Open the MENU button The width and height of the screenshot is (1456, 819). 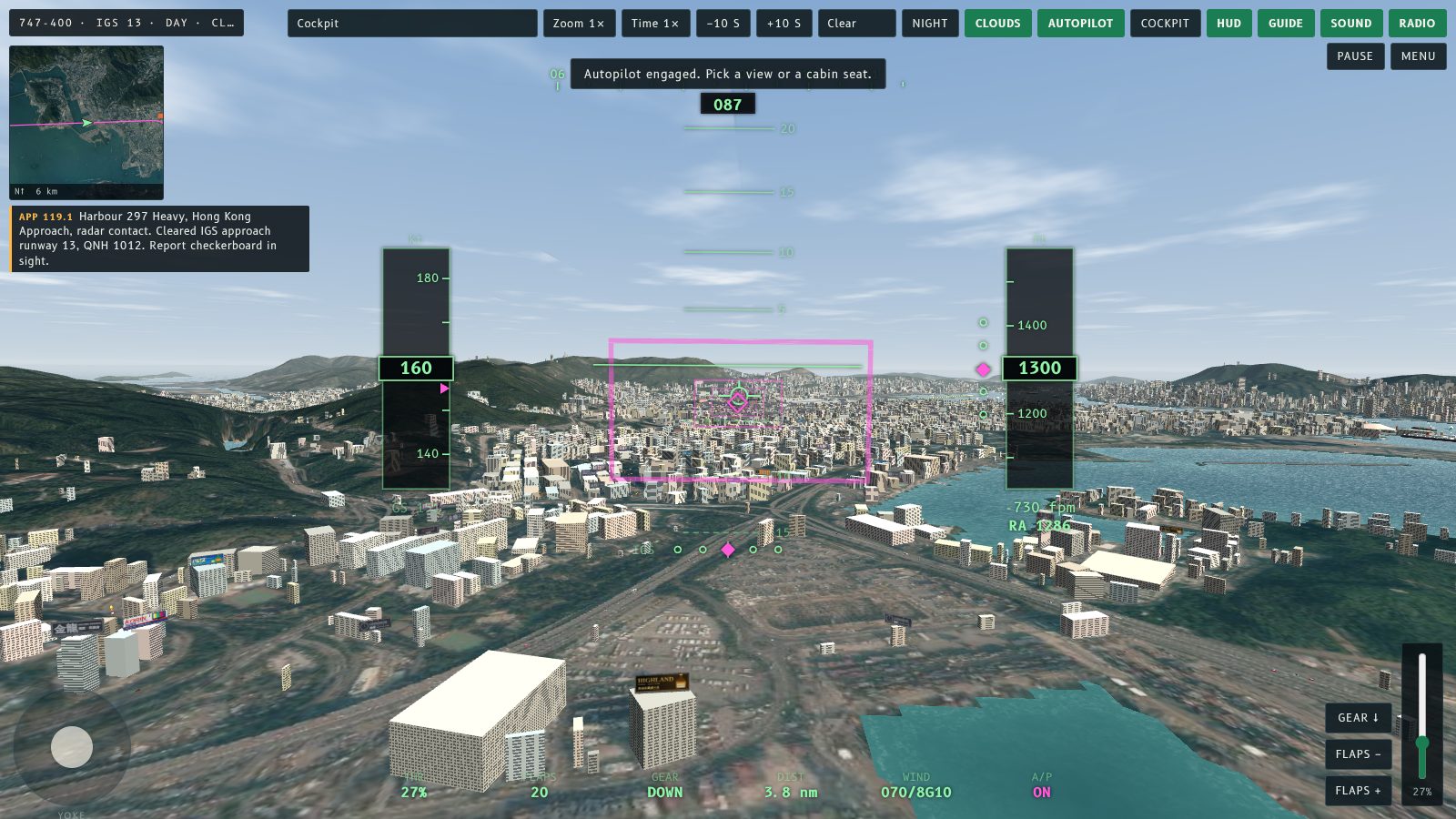point(1418,56)
